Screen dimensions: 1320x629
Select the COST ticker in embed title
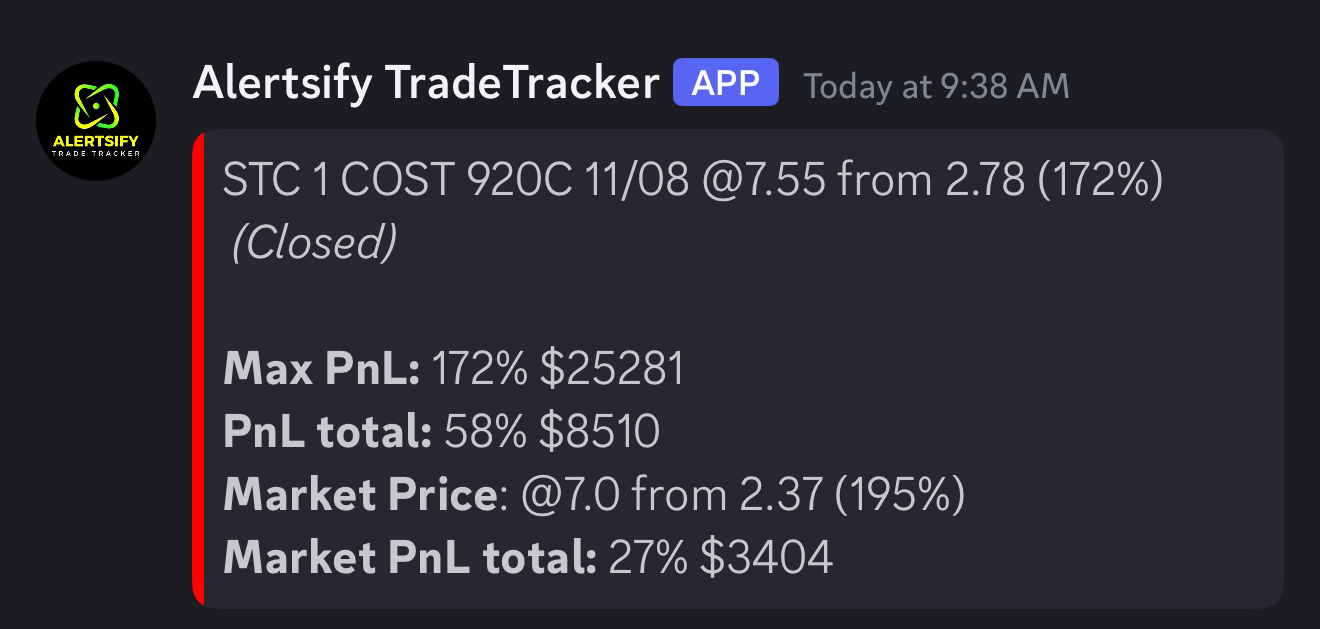click(x=399, y=181)
